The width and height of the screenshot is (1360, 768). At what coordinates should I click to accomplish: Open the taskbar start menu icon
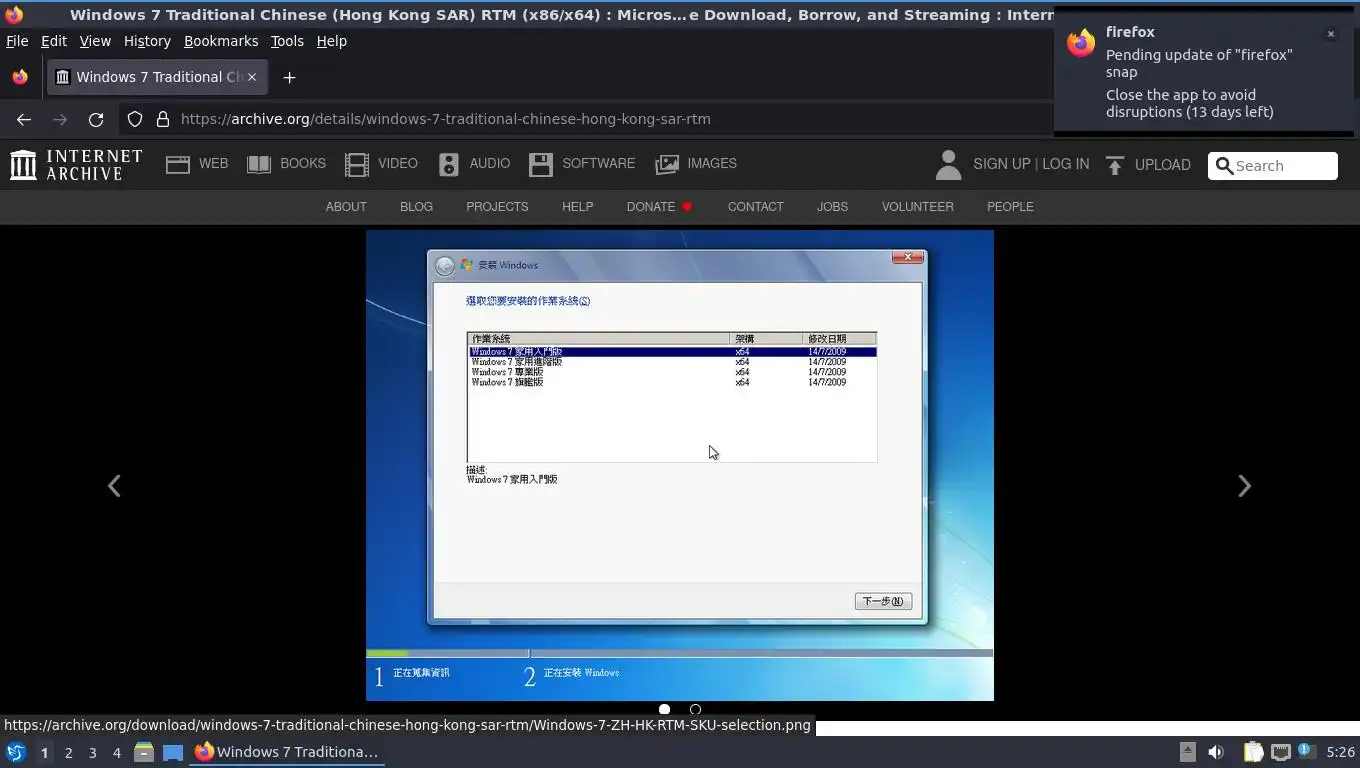pyautogui.click(x=16, y=752)
